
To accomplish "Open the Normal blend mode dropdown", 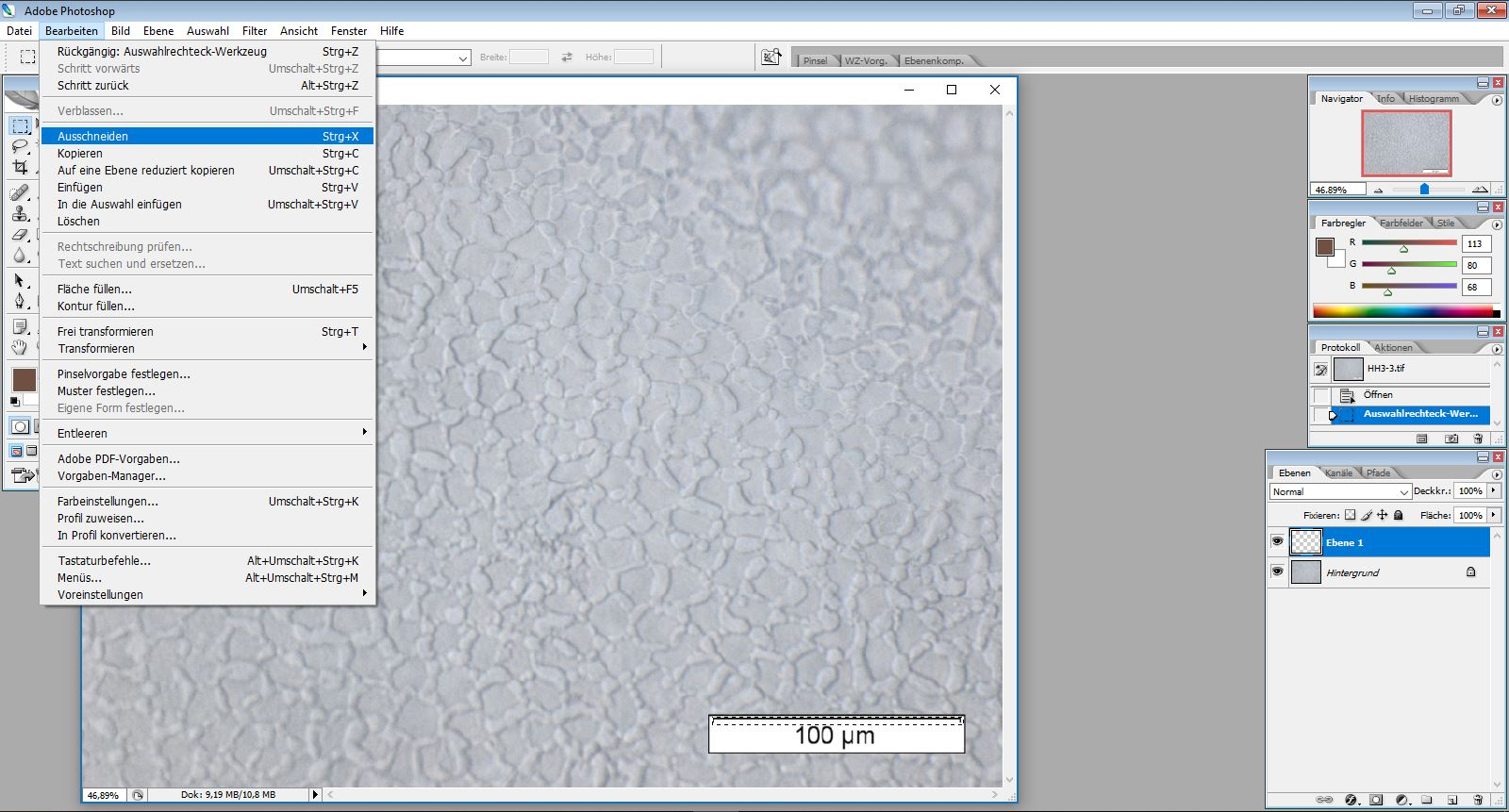I will point(1339,491).
